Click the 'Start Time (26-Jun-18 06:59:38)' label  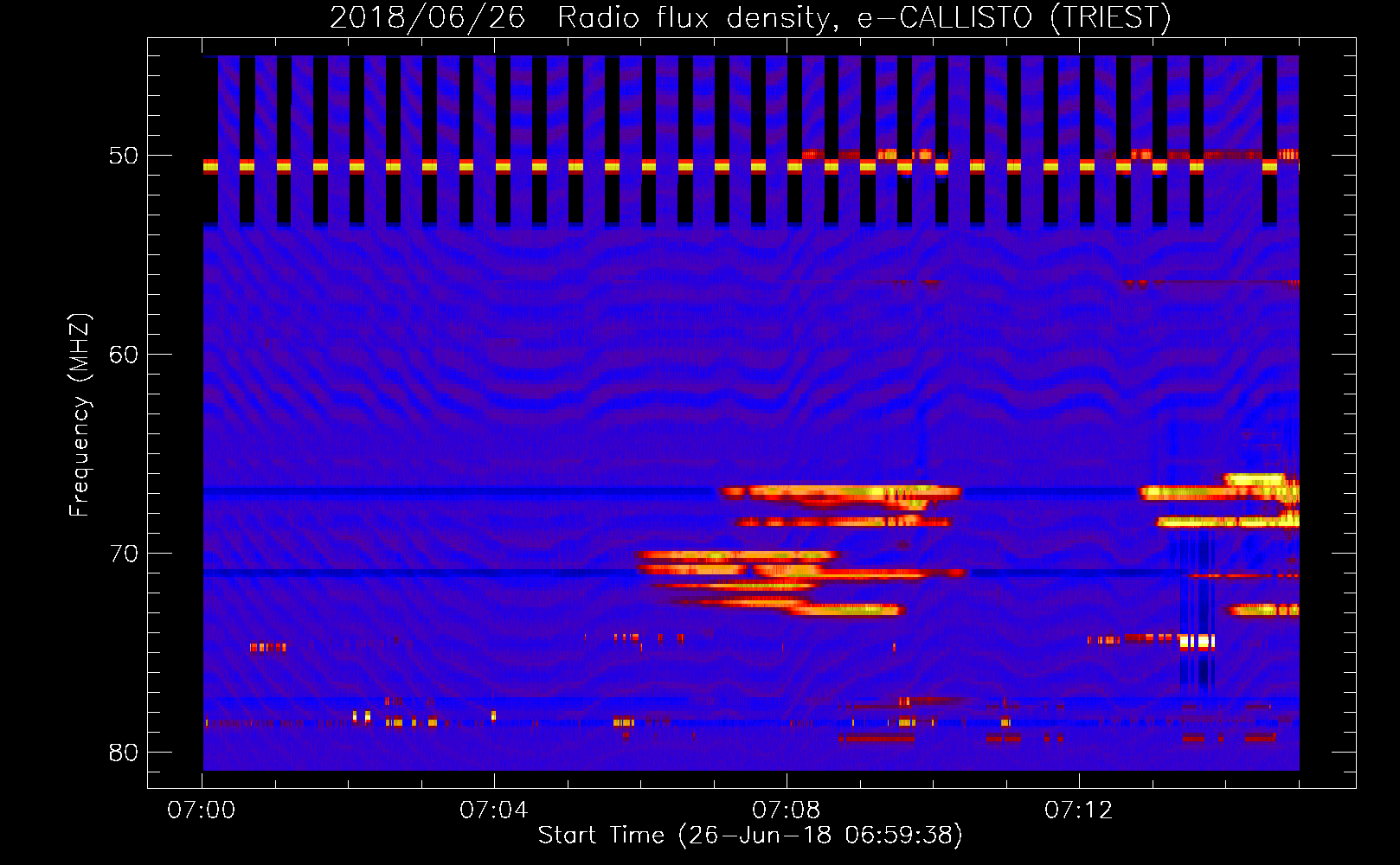point(749,836)
